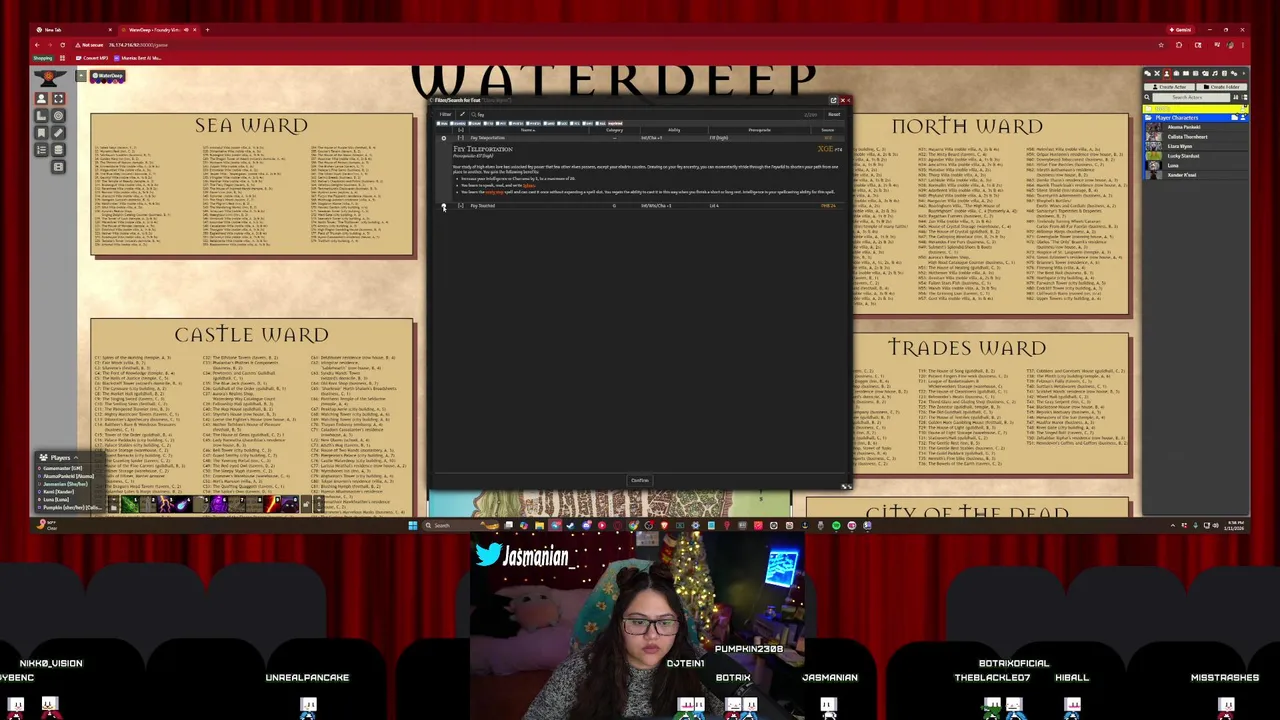Open the Compendium Packs sidebar tab
This screenshot has height=720, width=1280.
click(x=1224, y=74)
